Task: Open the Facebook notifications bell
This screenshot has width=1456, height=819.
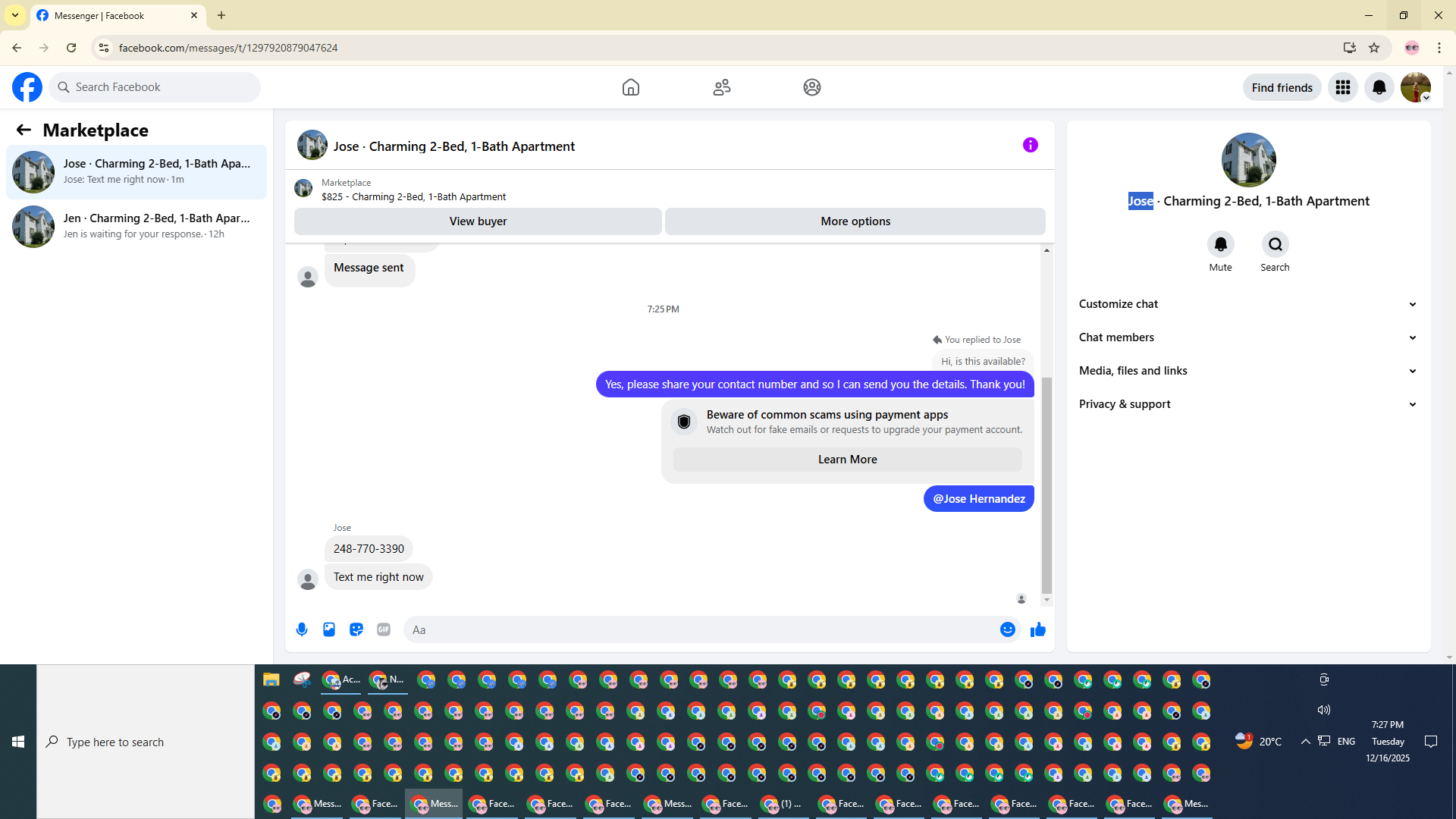Action: click(1379, 87)
